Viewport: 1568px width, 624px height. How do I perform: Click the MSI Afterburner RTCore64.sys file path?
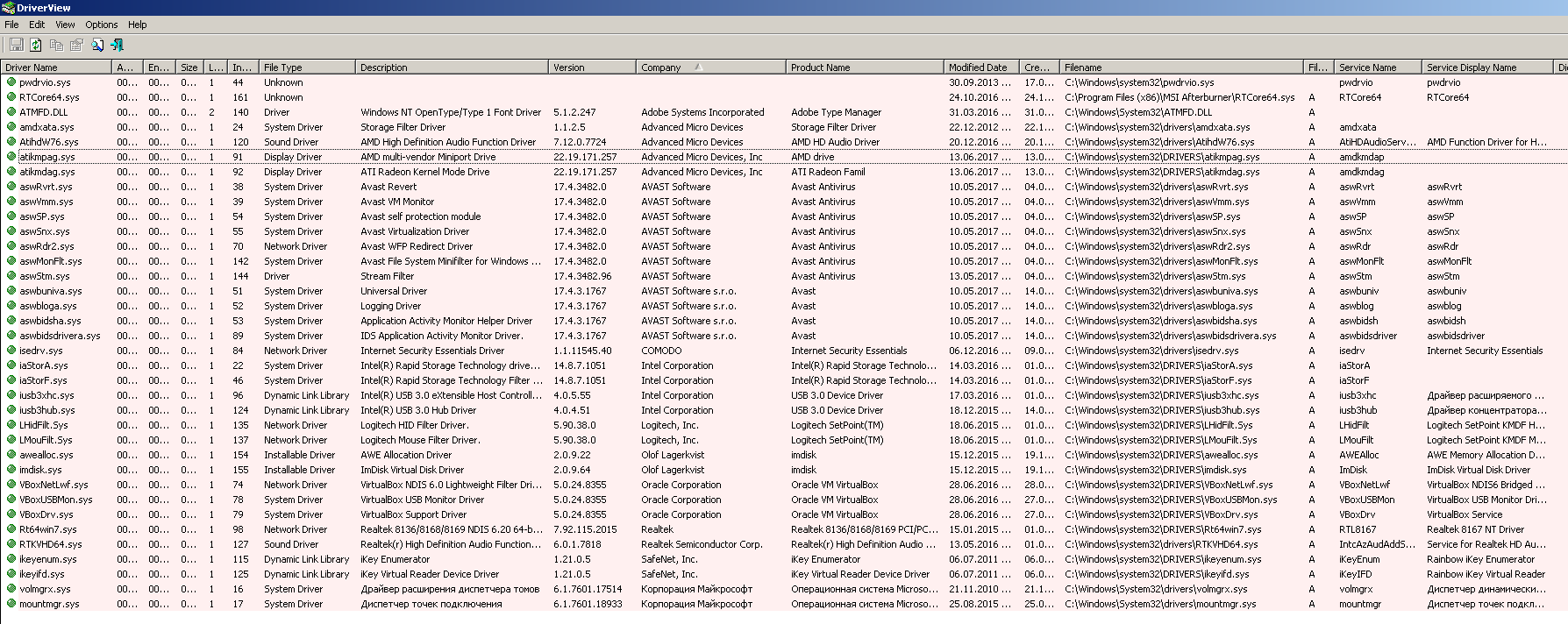1180,97
